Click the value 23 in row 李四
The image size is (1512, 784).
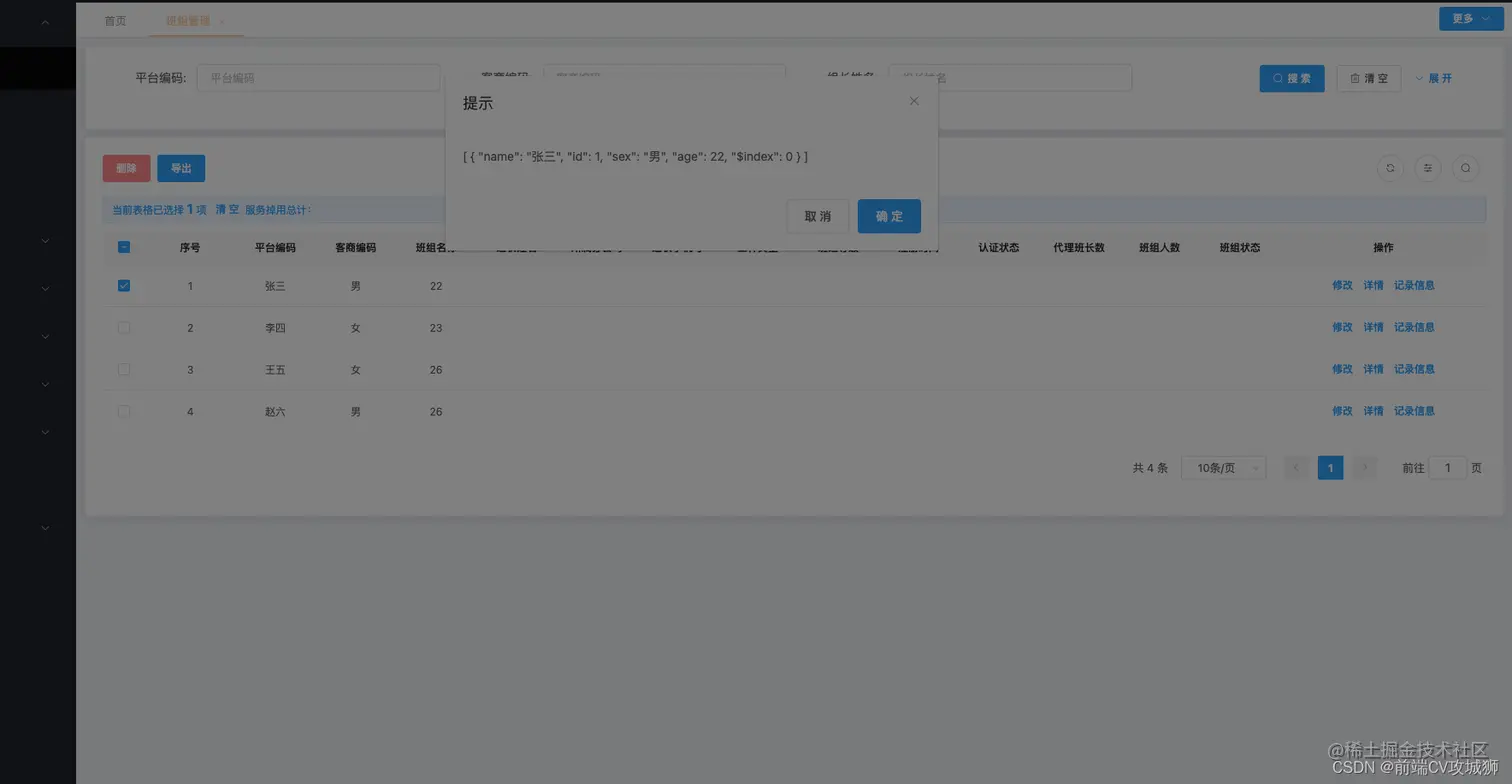pyautogui.click(x=436, y=328)
